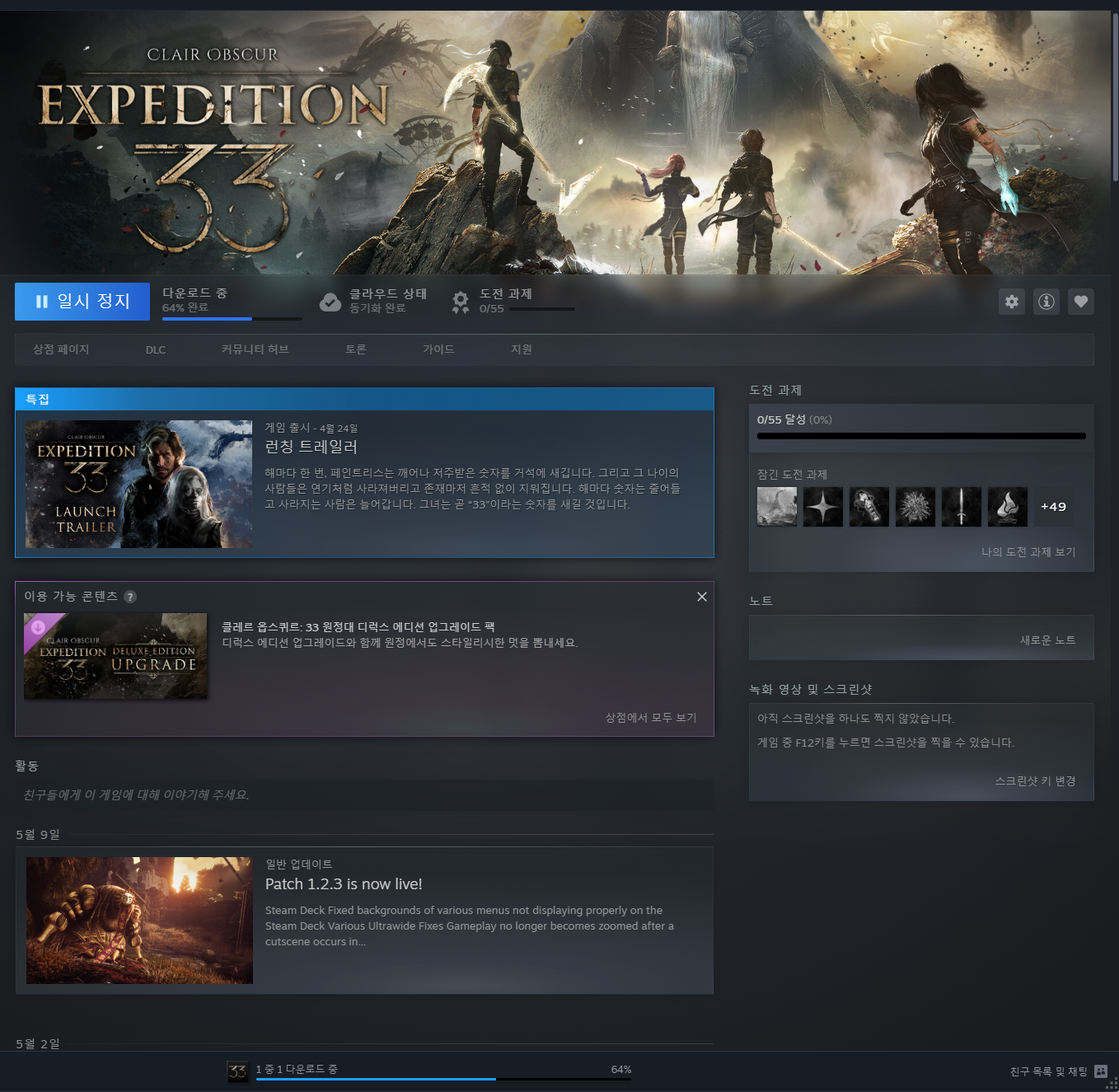This screenshot has width=1119, height=1092.
Task: Click the 런칭 트레일러 headline
Action: click(x=311, y=447)
